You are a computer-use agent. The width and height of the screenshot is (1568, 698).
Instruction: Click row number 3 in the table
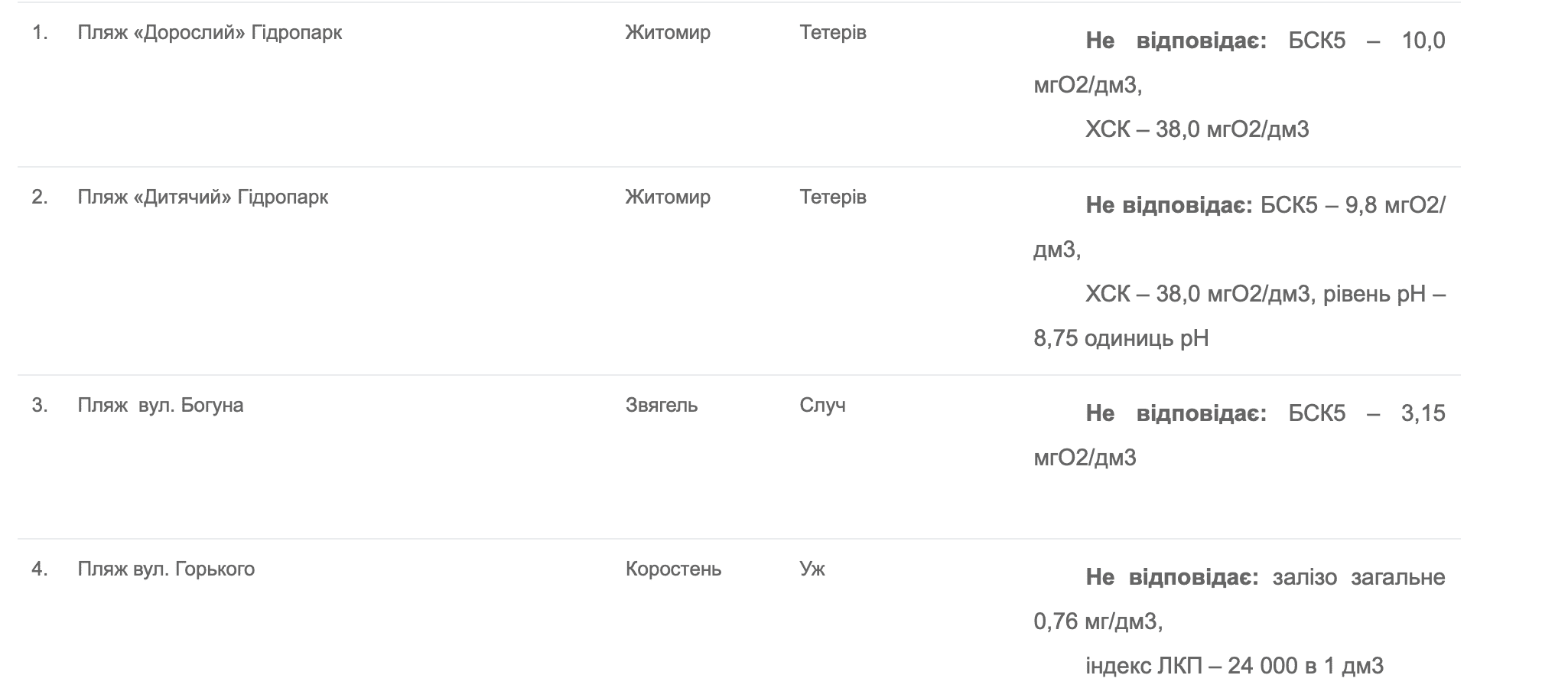[40, 406]
